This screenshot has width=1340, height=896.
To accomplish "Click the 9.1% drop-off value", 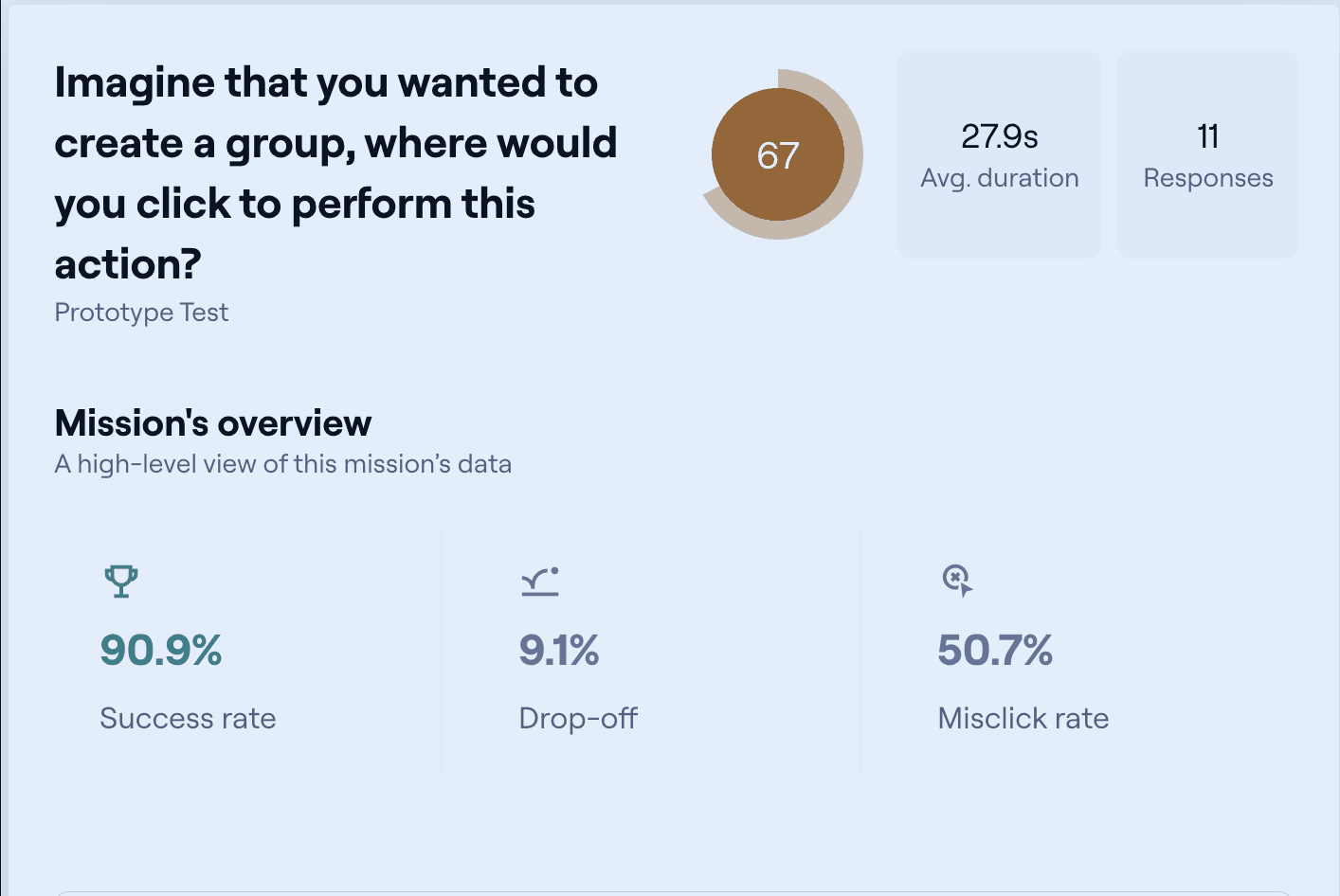I will click(559, 651).
